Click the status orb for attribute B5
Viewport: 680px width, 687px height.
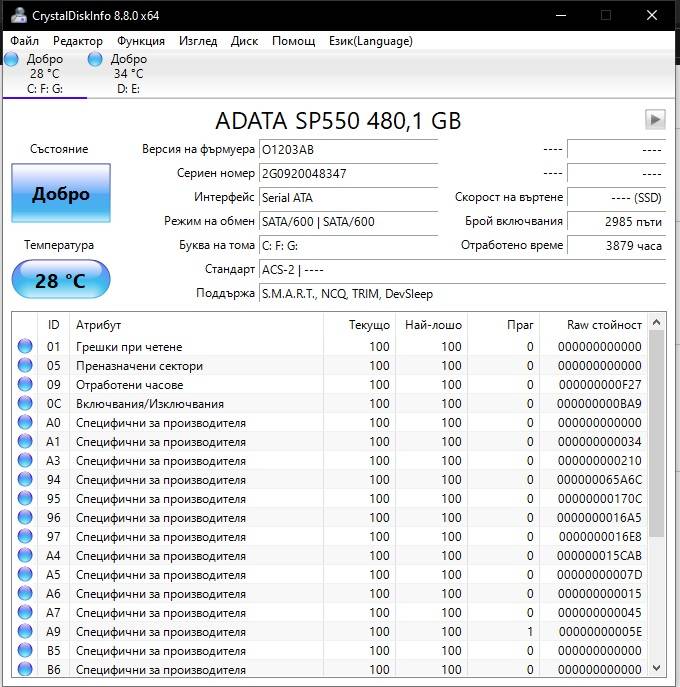25,650
